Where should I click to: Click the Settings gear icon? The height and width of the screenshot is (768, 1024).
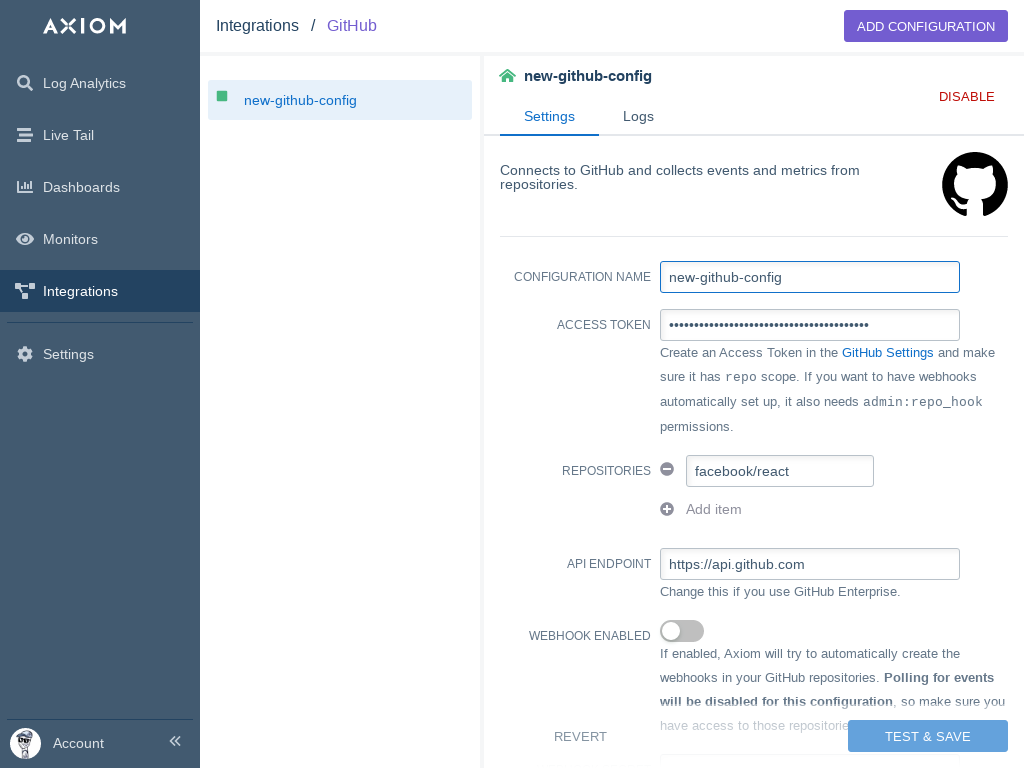25,354
